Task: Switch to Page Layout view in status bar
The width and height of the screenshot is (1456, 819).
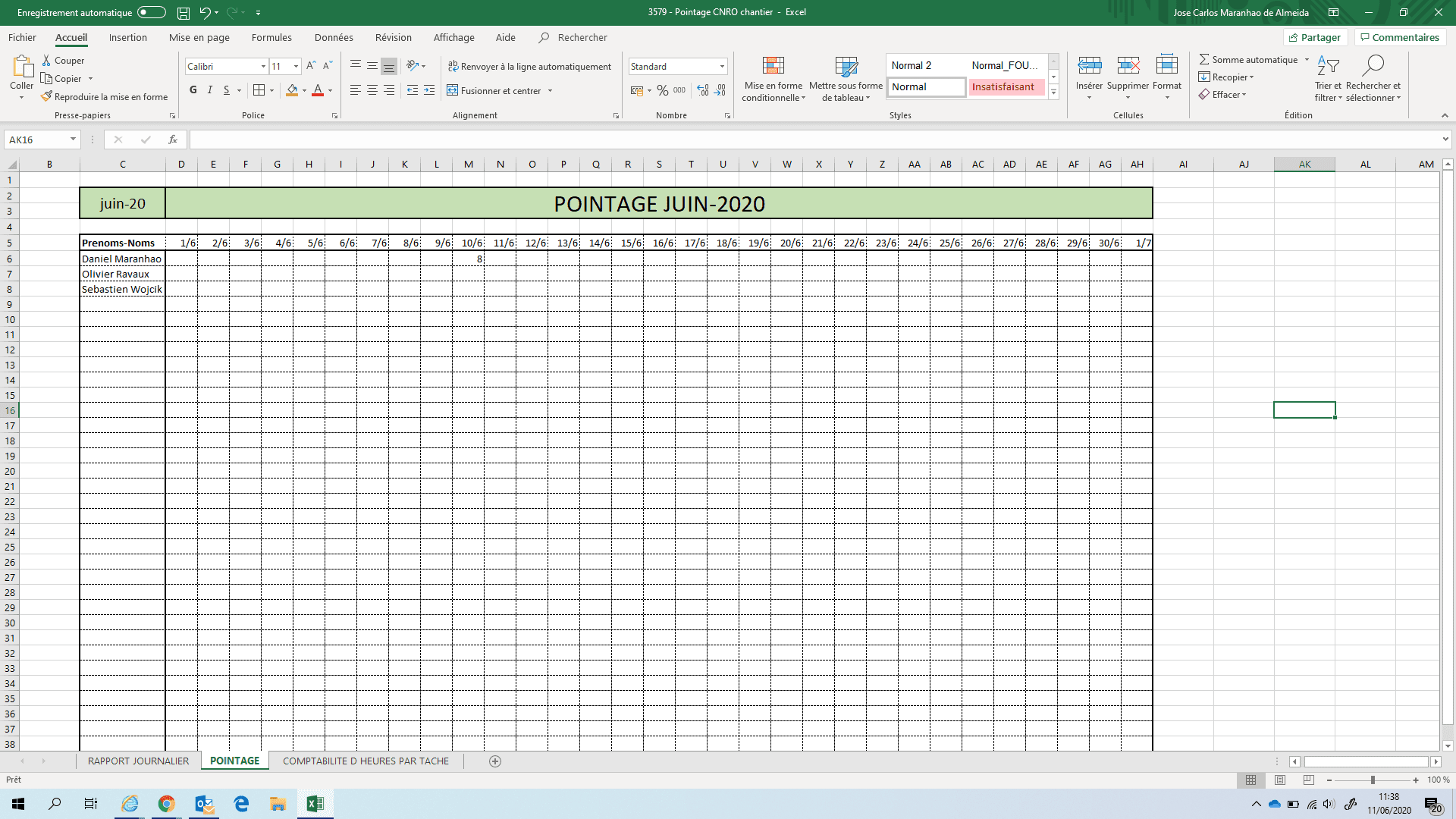Action: (x=1280, y=780)
